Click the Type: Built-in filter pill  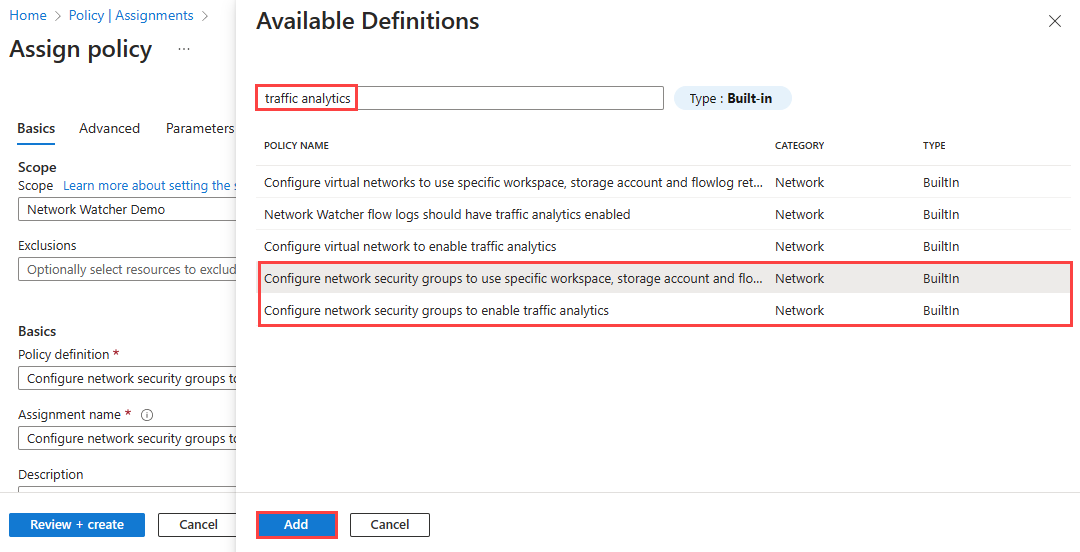click(732, 98)
